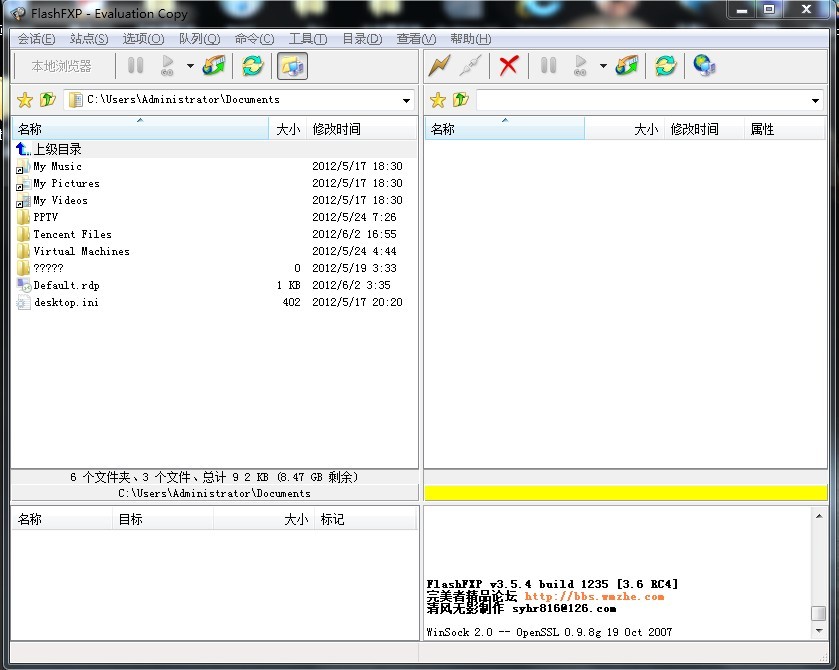Click the yellow status bar on right

point(626,493)
